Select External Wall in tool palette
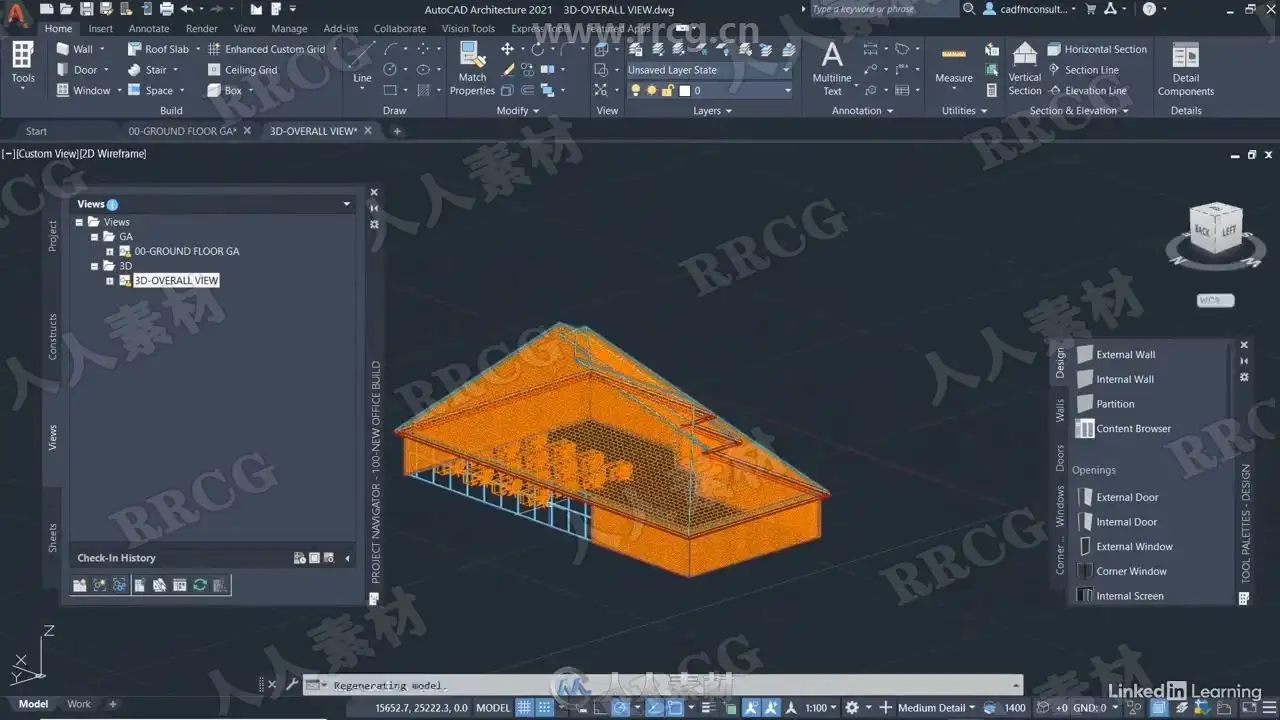The width and height of the screenshot is (1280, 720). pos(1115,354)
